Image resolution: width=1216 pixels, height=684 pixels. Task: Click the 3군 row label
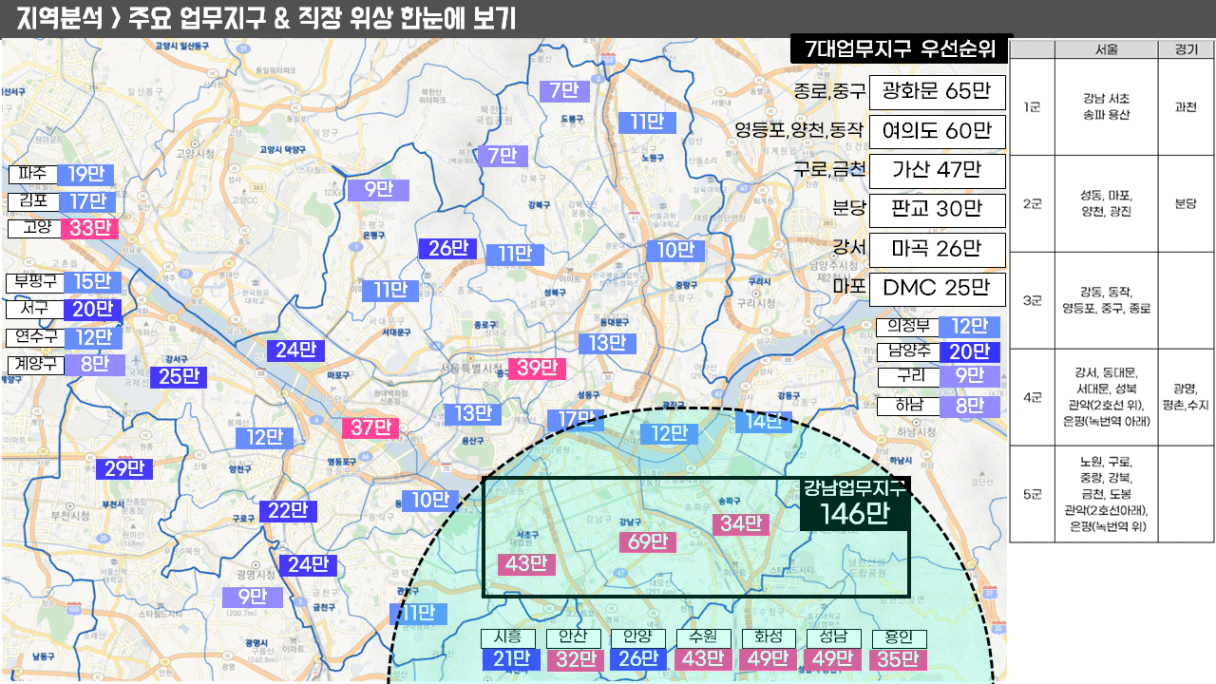(1033, 300)
